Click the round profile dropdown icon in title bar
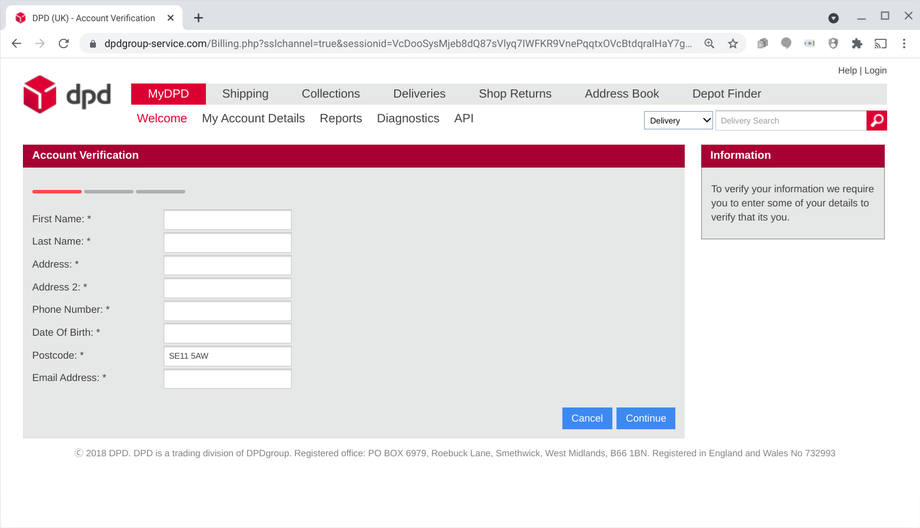 coord(833,18)
